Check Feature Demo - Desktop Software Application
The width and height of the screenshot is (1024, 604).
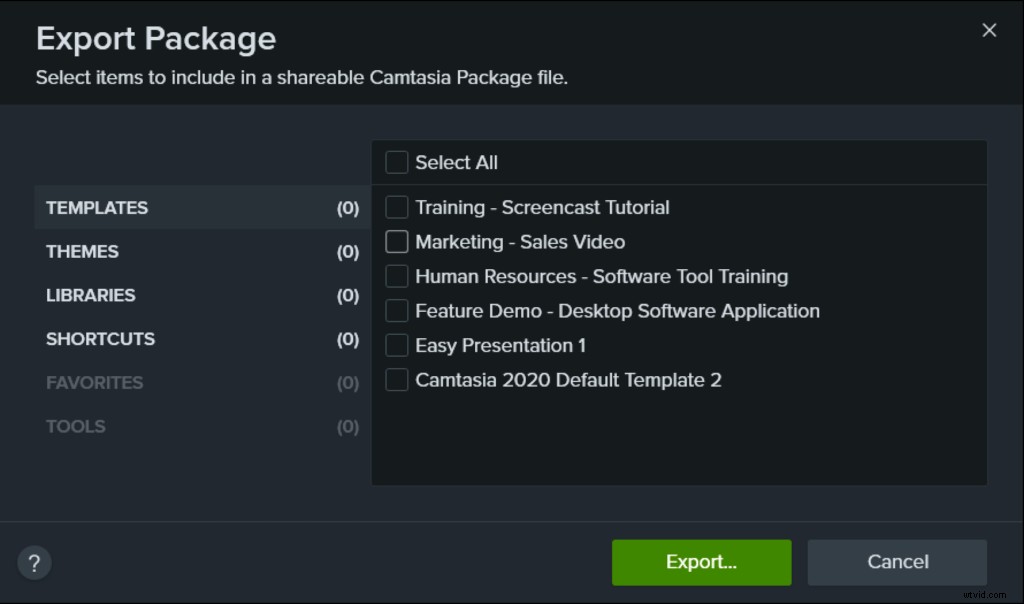point(396,310)
